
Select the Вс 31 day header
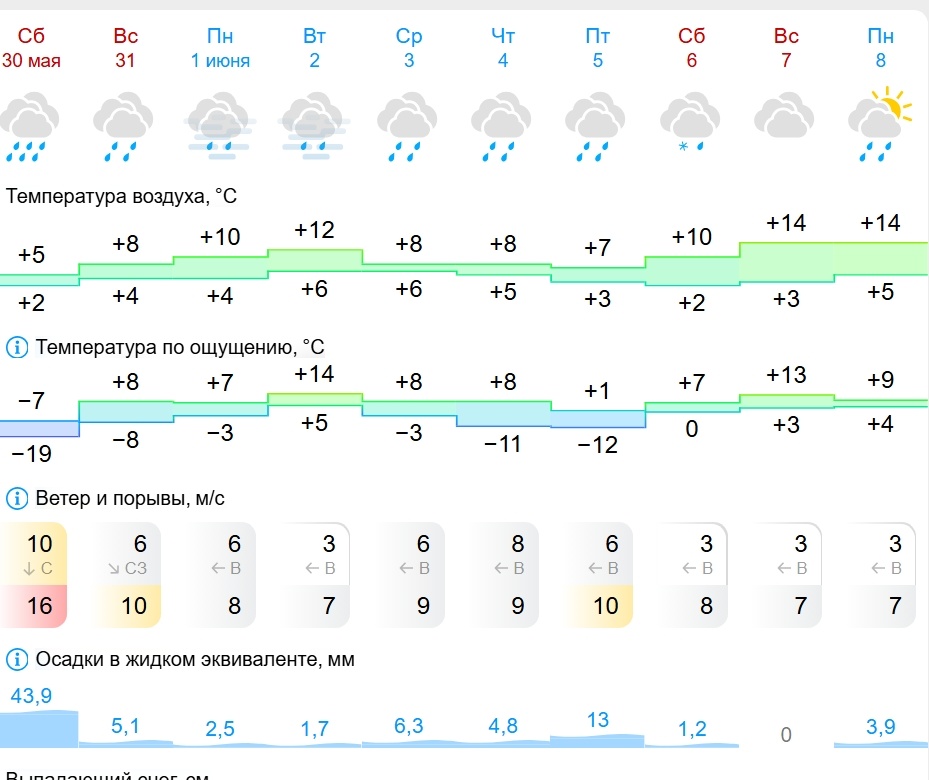tap(126, 48)
